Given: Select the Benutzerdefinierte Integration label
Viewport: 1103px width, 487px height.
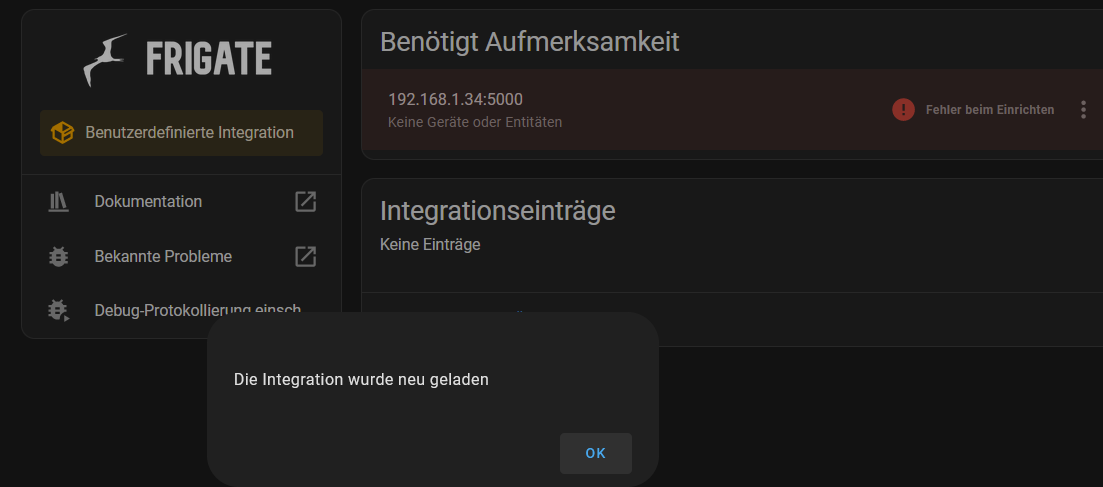Looking at the screenshot, I should (189, 132).
